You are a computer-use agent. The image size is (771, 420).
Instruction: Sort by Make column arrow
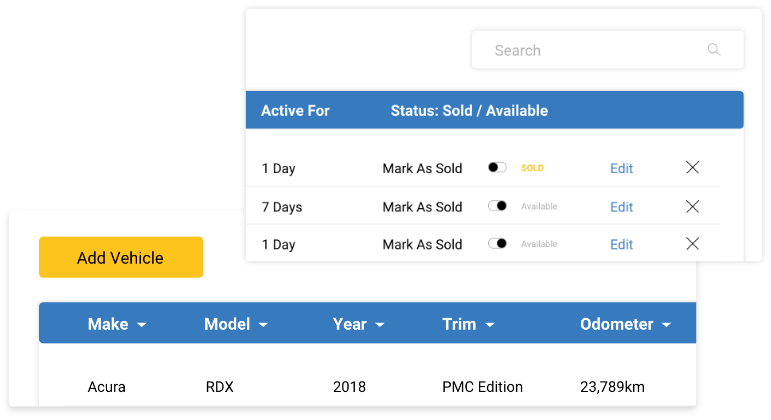[x=142, y=325]
